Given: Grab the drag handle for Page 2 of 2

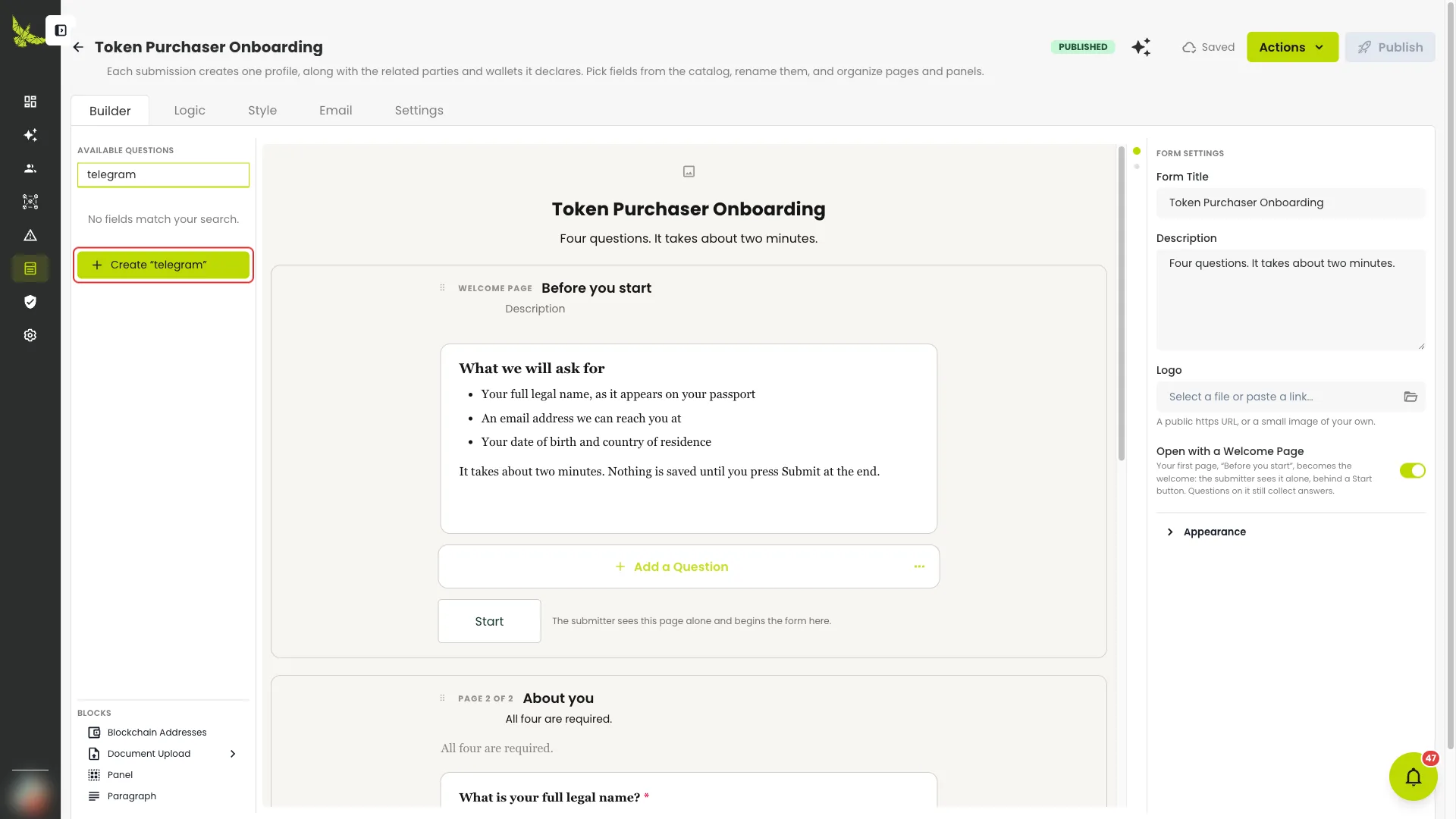Looking at the screenshot, I should click(442, 698).
